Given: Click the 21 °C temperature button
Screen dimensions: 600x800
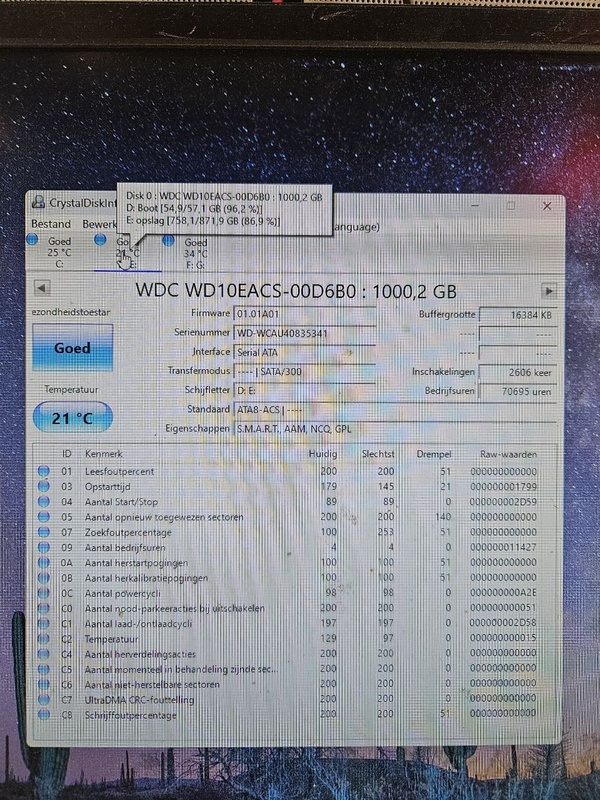Looking at the screenshot, I should [x=72, y=418].
